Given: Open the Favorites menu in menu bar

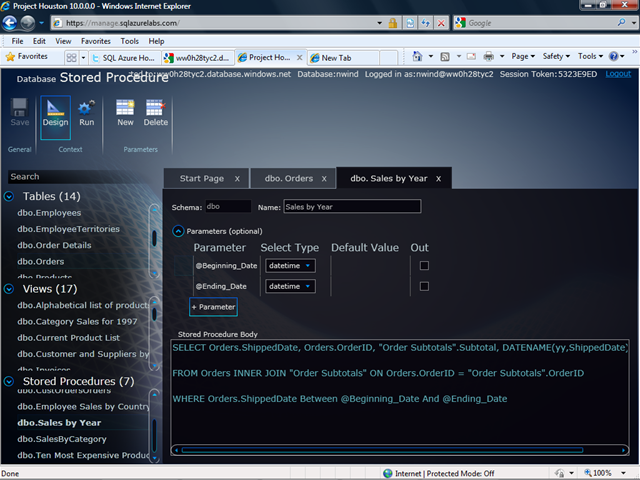Looking at the screenshot, I should click(96, 41).
